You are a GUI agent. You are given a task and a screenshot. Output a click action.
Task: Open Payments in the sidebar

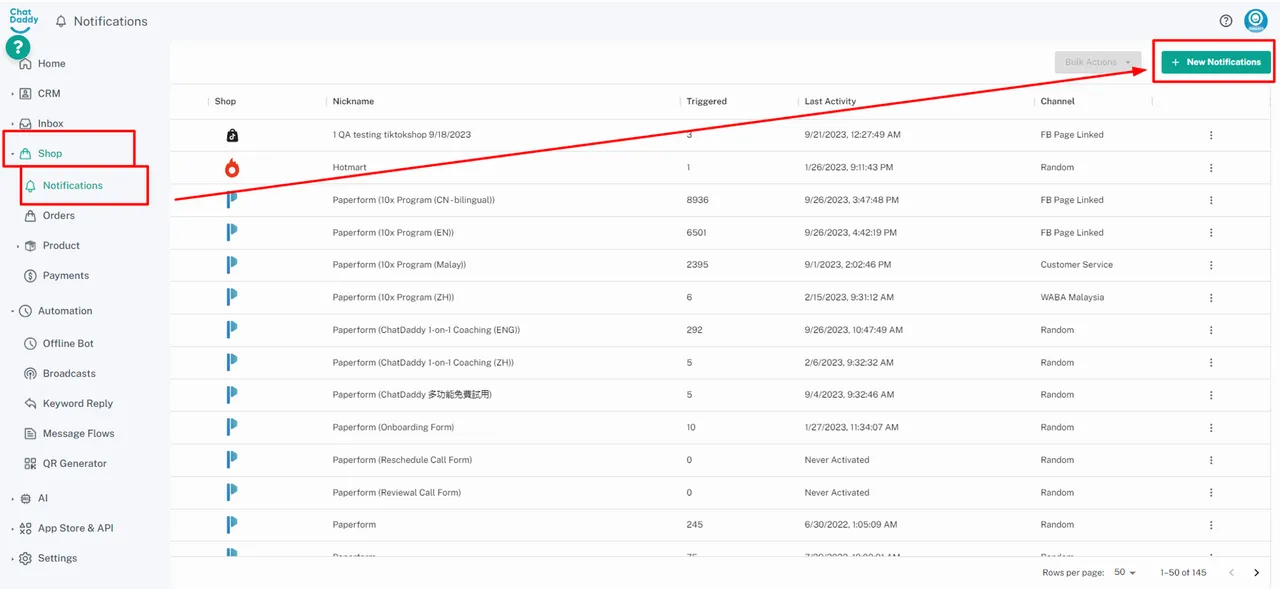pyautogui.click(x=65, y=275)
